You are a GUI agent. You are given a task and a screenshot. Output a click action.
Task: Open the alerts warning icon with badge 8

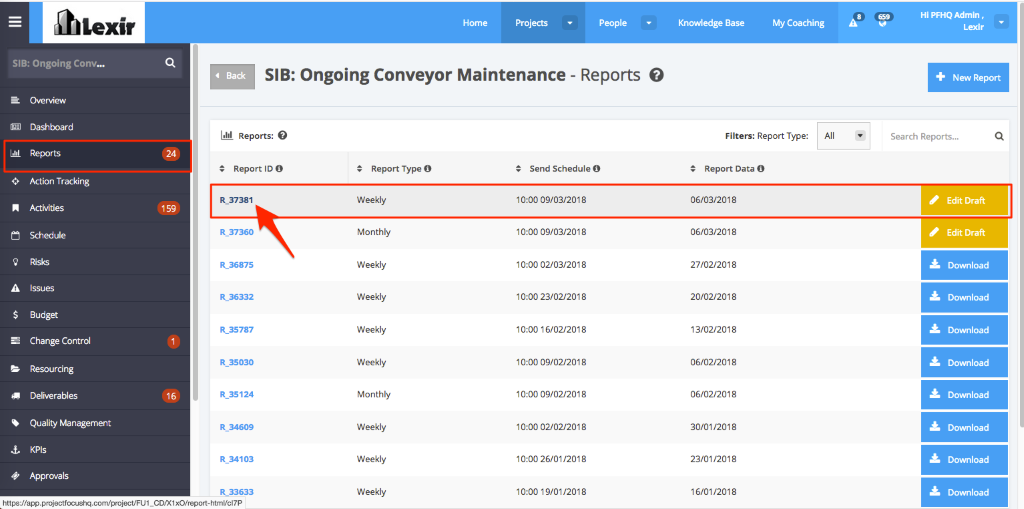854,22
